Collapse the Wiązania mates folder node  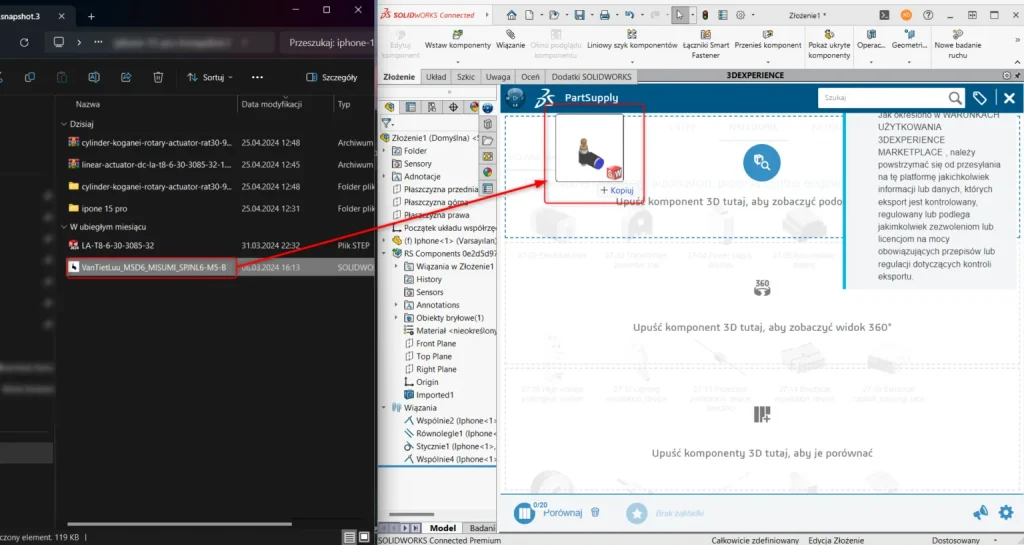point(383,407)
